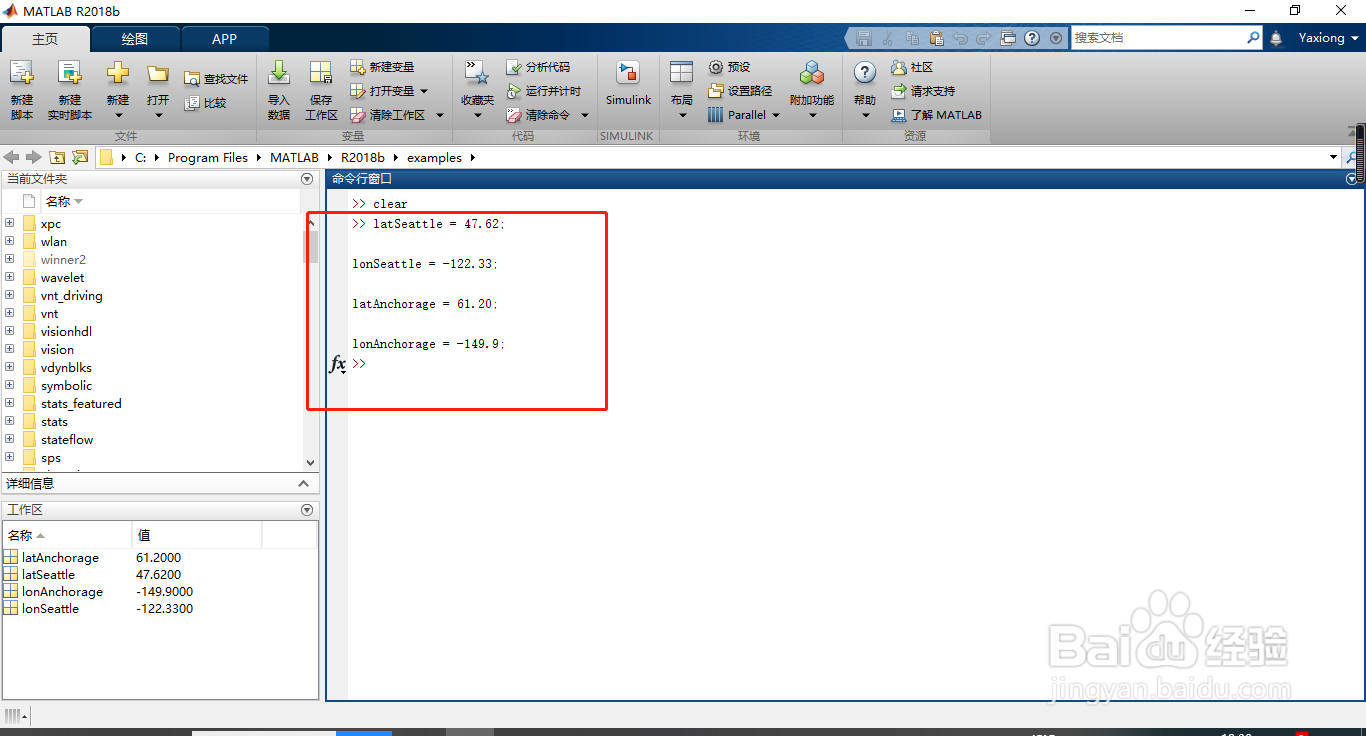1366x736 pixels.
Task: Open the address bar history dropdown
Action: tap(1333, 157)
